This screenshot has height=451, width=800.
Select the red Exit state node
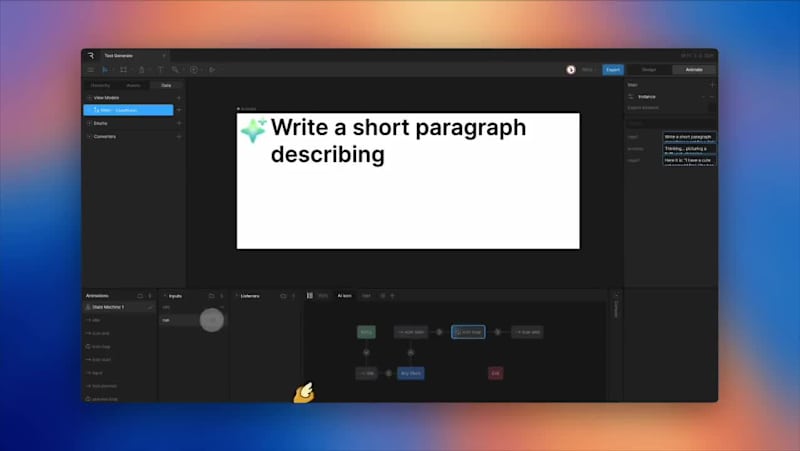(495, 373)
